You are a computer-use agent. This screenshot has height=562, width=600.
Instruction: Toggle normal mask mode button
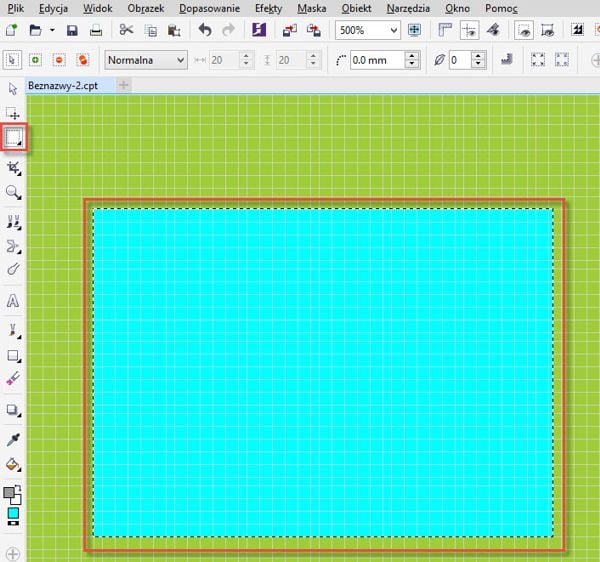tap(13, 60)
